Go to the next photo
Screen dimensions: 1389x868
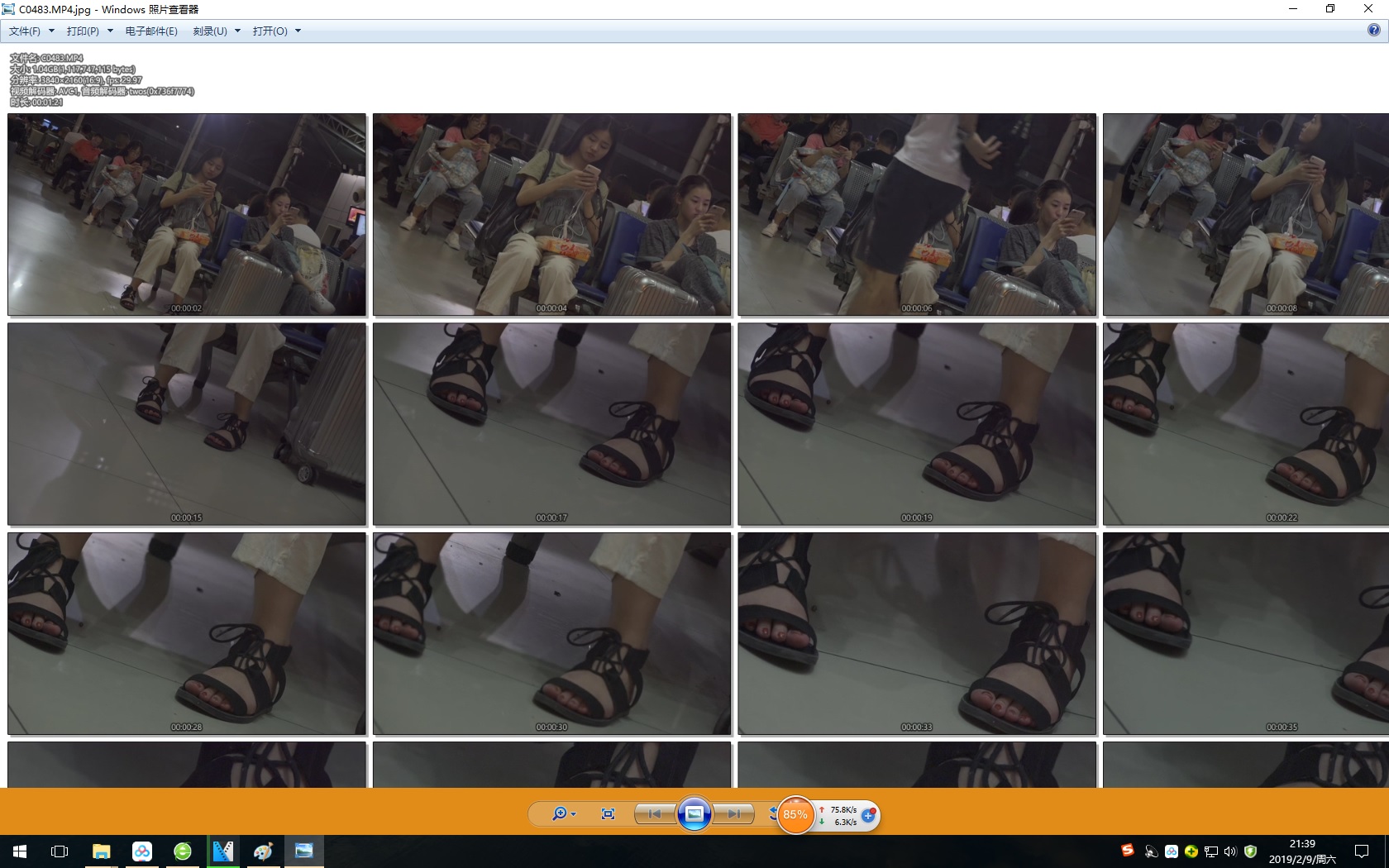pos(734,814)
